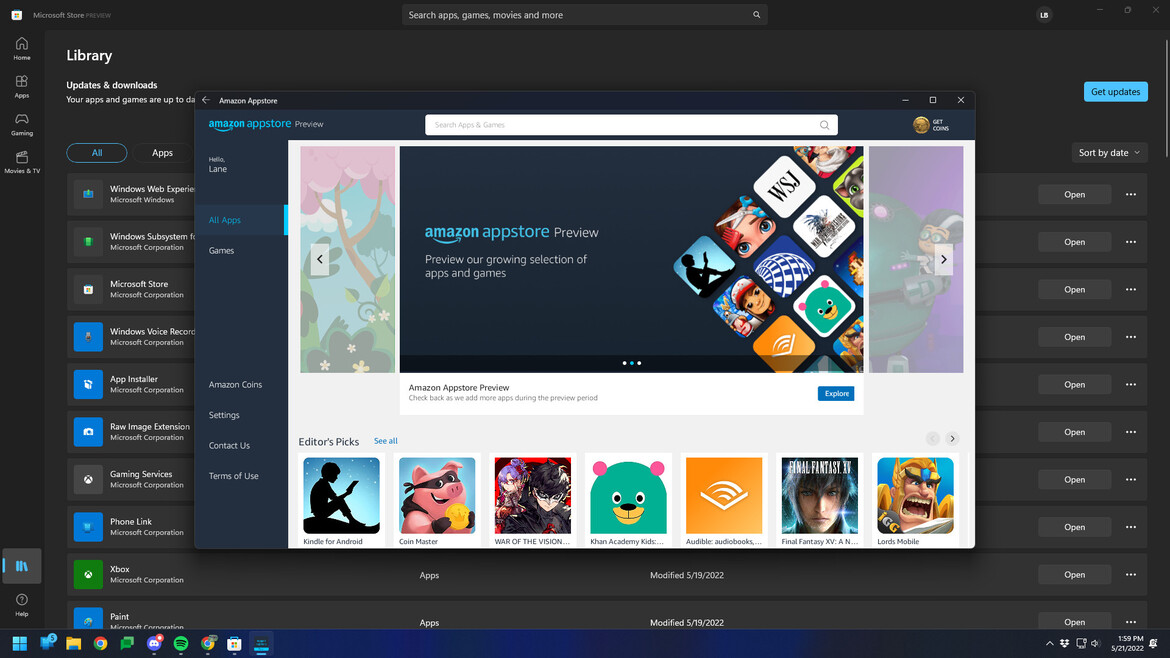Open Help in Microsoft Store sidebar

coord(22,605)
